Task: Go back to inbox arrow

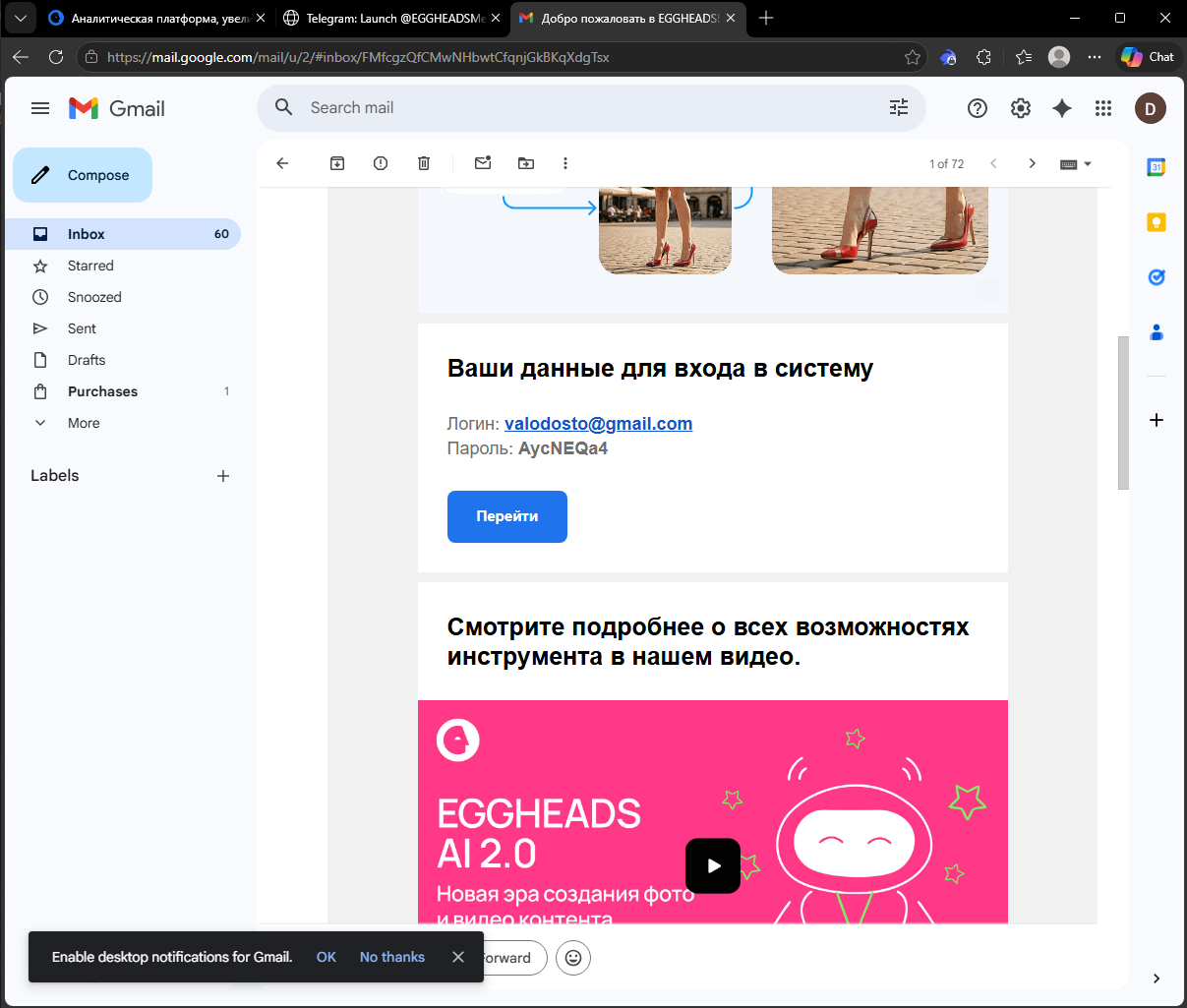Action: 282,163
